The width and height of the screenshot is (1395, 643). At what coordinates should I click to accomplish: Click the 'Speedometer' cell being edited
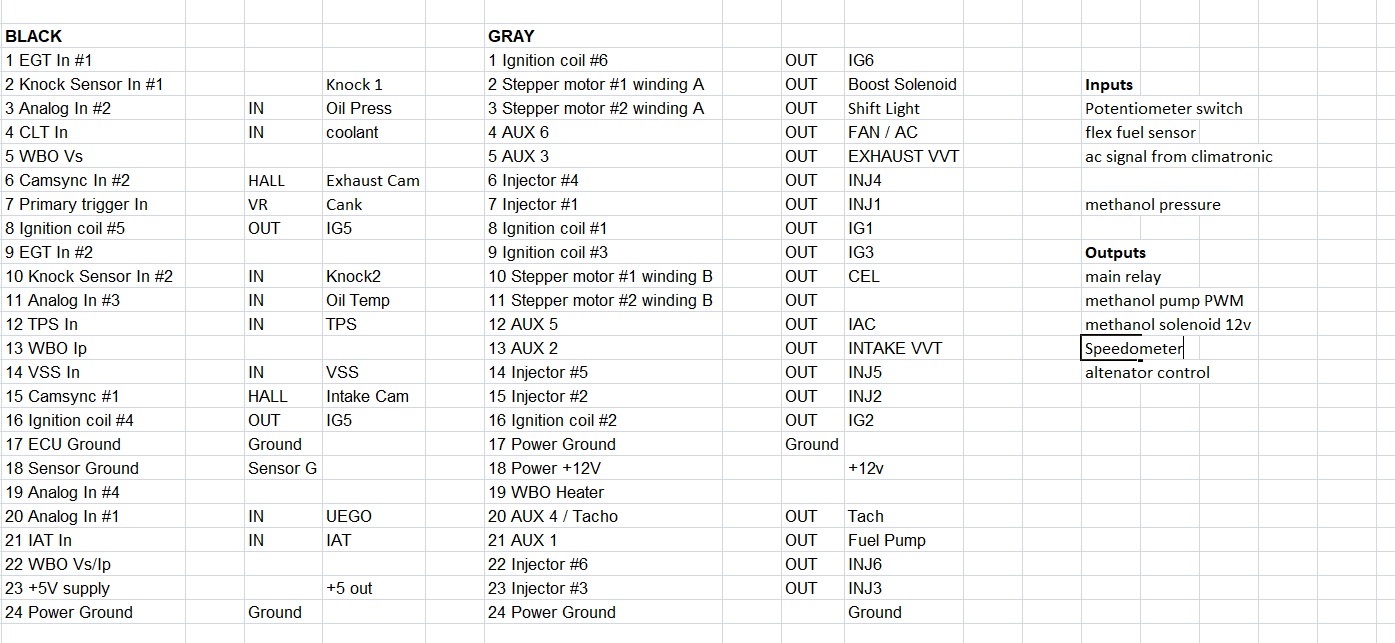(x=1133, y=348)
